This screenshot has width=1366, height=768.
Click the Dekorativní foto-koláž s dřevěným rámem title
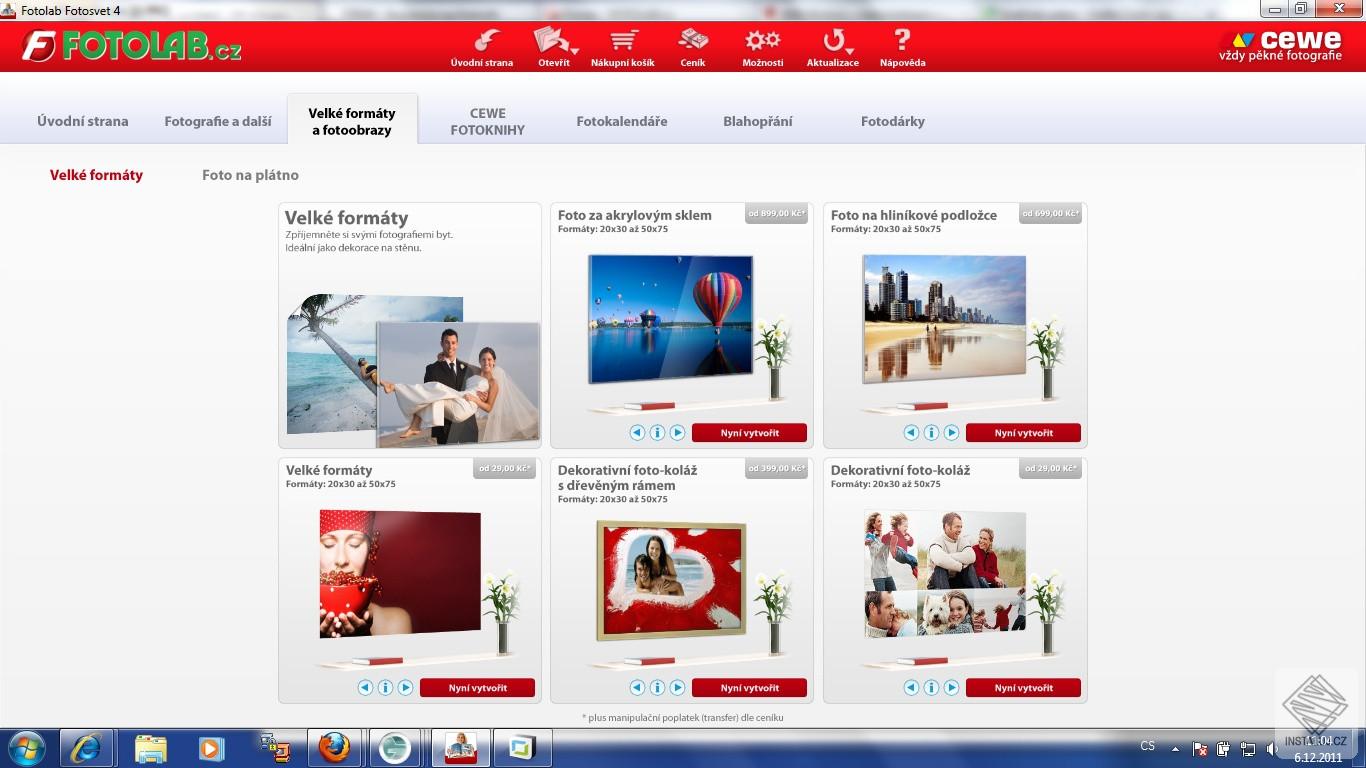click(628, 478)
